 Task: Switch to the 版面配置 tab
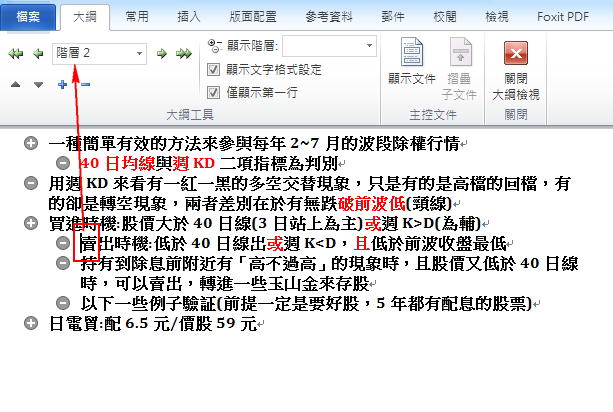253,17
